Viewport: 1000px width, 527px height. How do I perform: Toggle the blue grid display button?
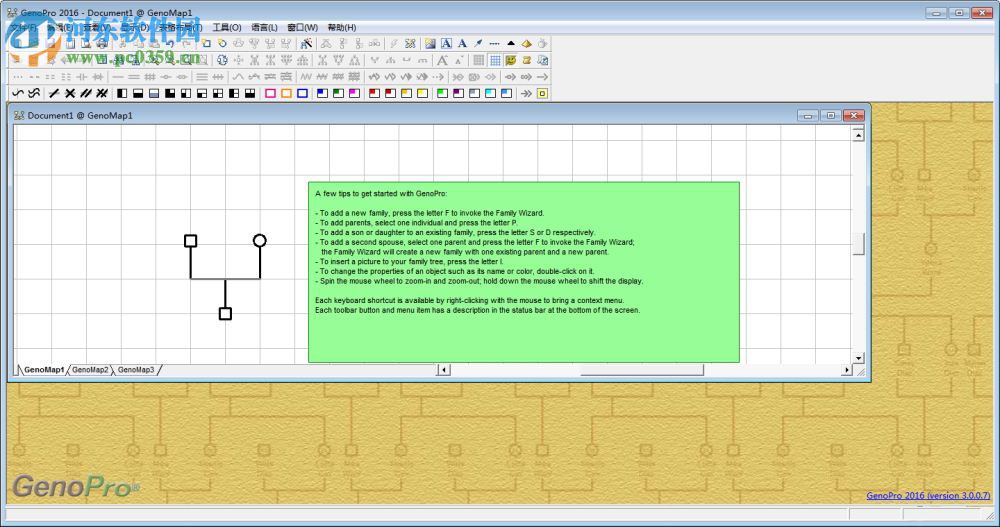pos(495,60)
